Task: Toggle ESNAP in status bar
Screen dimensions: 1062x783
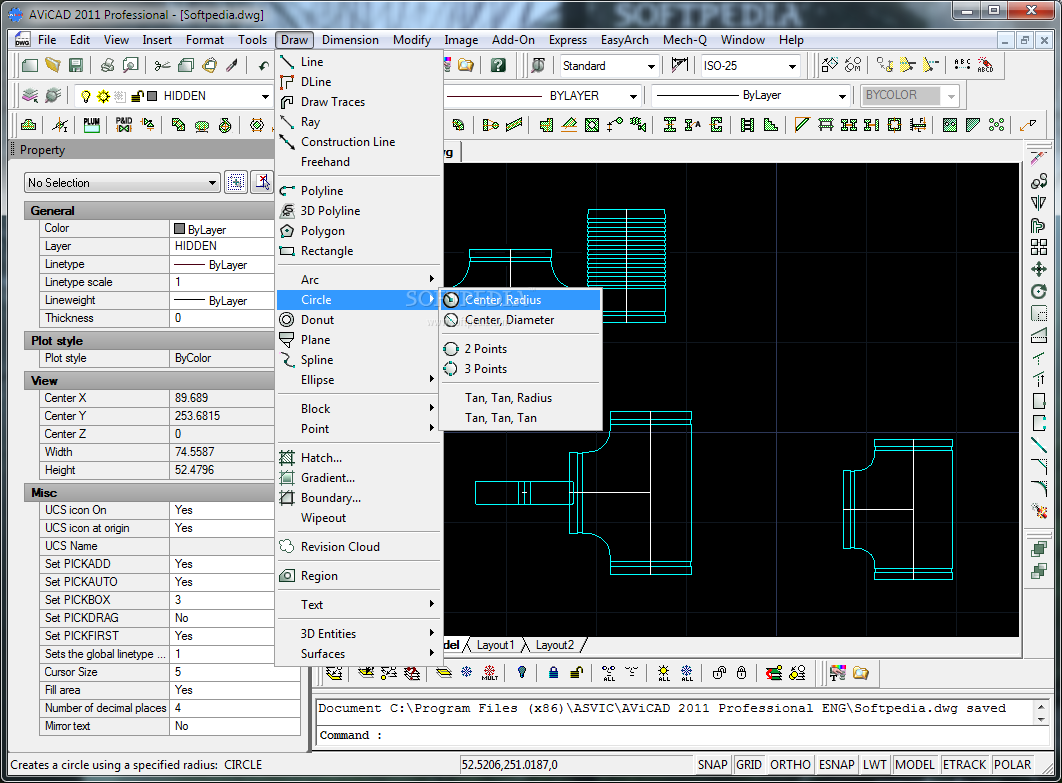Action: click(836, 765)
